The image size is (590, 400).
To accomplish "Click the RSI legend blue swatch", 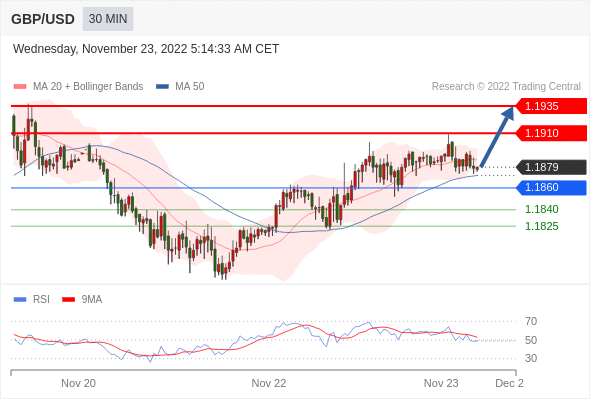I will (20, 300).
